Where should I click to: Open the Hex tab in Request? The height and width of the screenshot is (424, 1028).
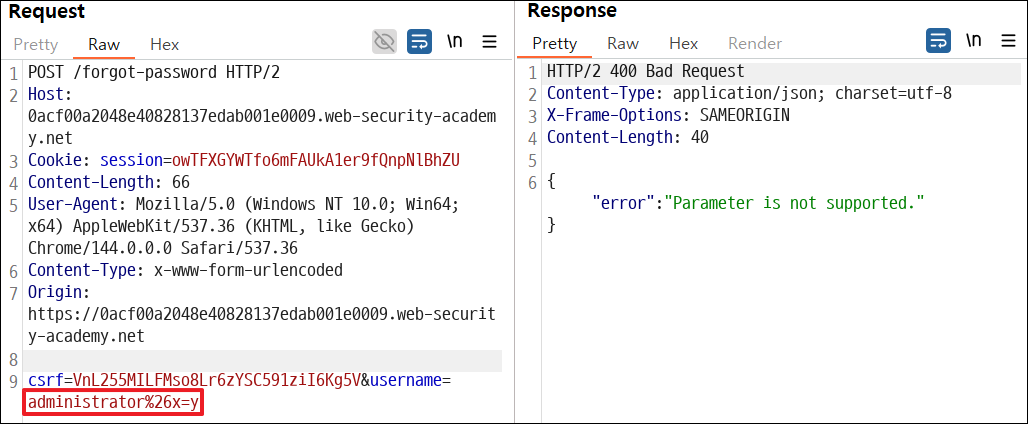pos(165,45)
